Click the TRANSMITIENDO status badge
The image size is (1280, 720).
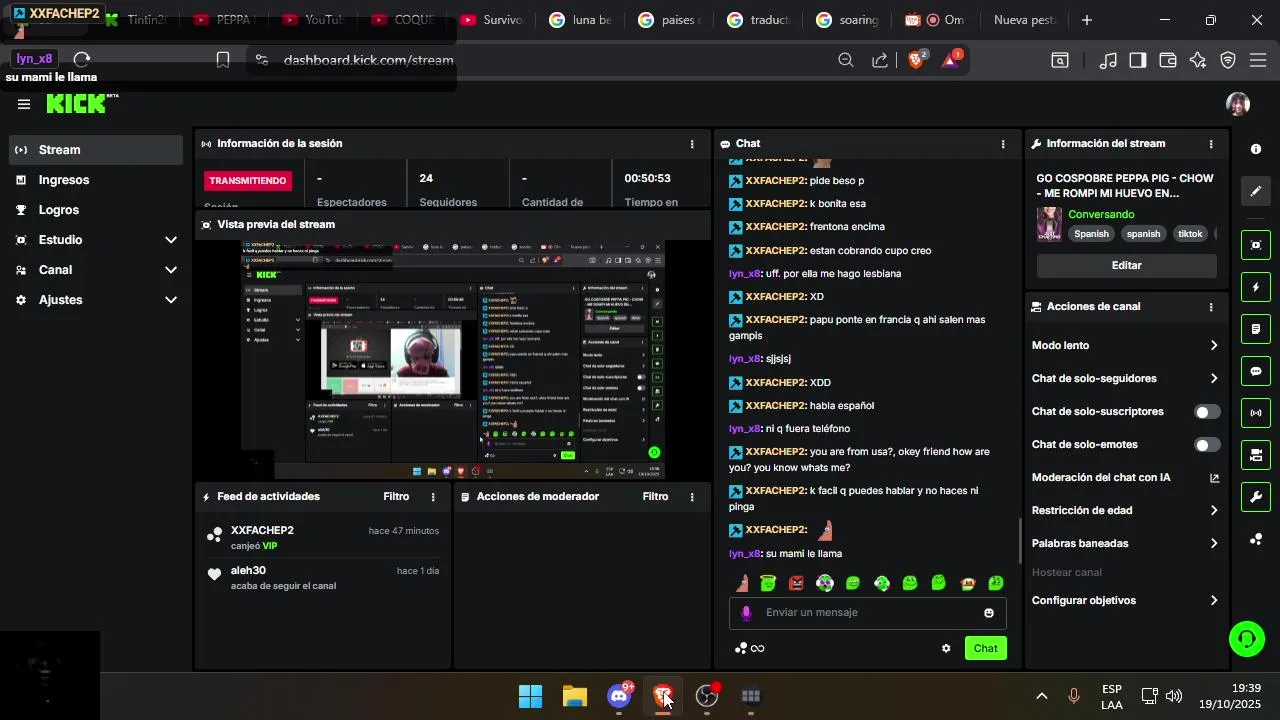point(247,181)
